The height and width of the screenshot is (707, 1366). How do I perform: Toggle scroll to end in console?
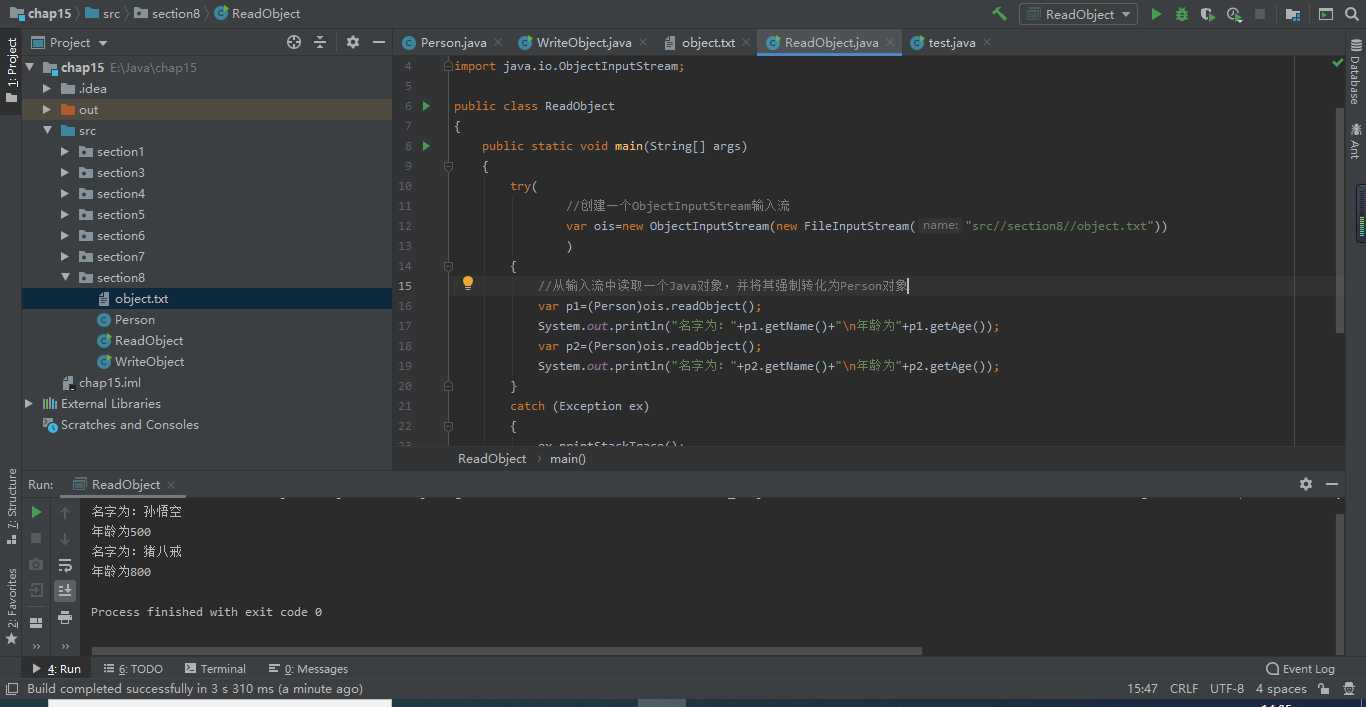point(65,591)
